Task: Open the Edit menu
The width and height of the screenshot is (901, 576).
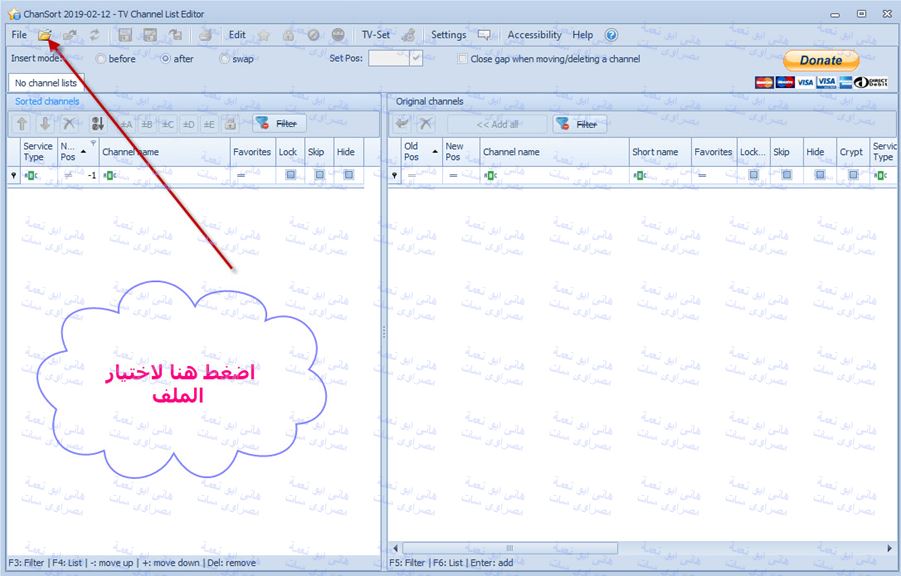Action: click(x=237, y=35)
